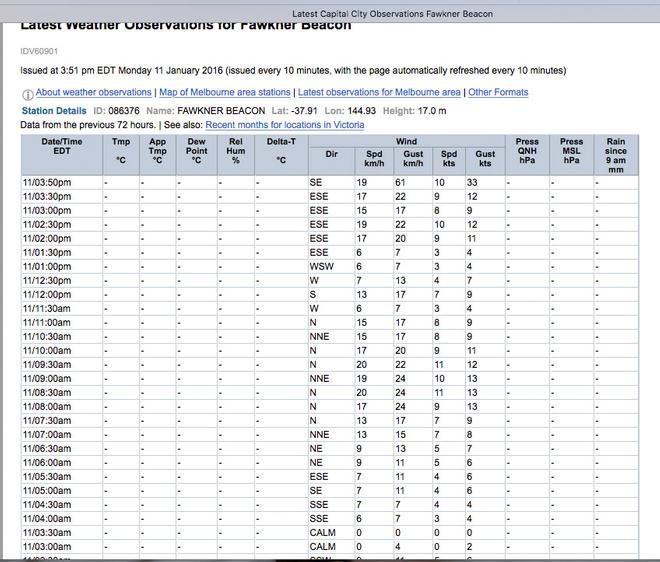Select the 11/02:30pm row time cell
Screen dimensions: 660x562
pos(61,225)
